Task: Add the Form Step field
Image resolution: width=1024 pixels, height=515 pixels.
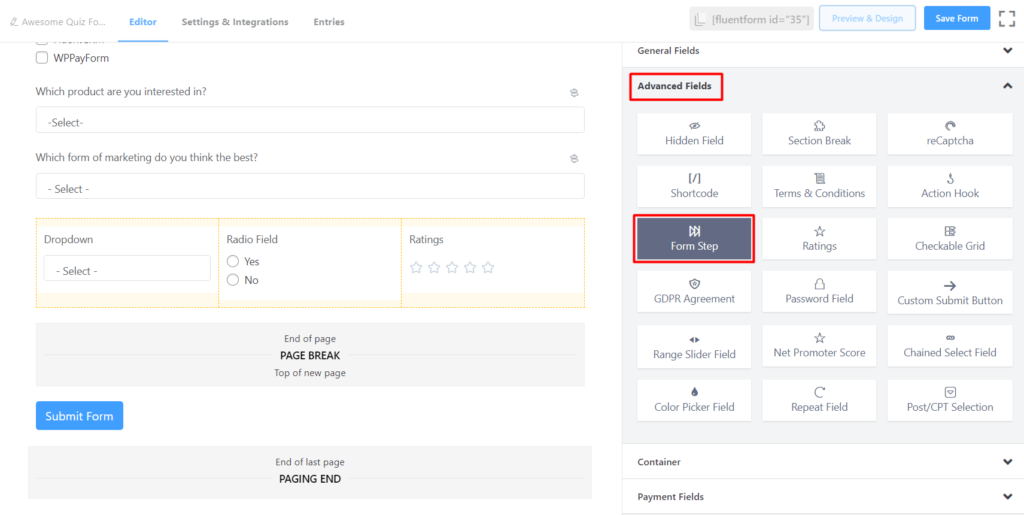Action: click(x=694, y=238)
